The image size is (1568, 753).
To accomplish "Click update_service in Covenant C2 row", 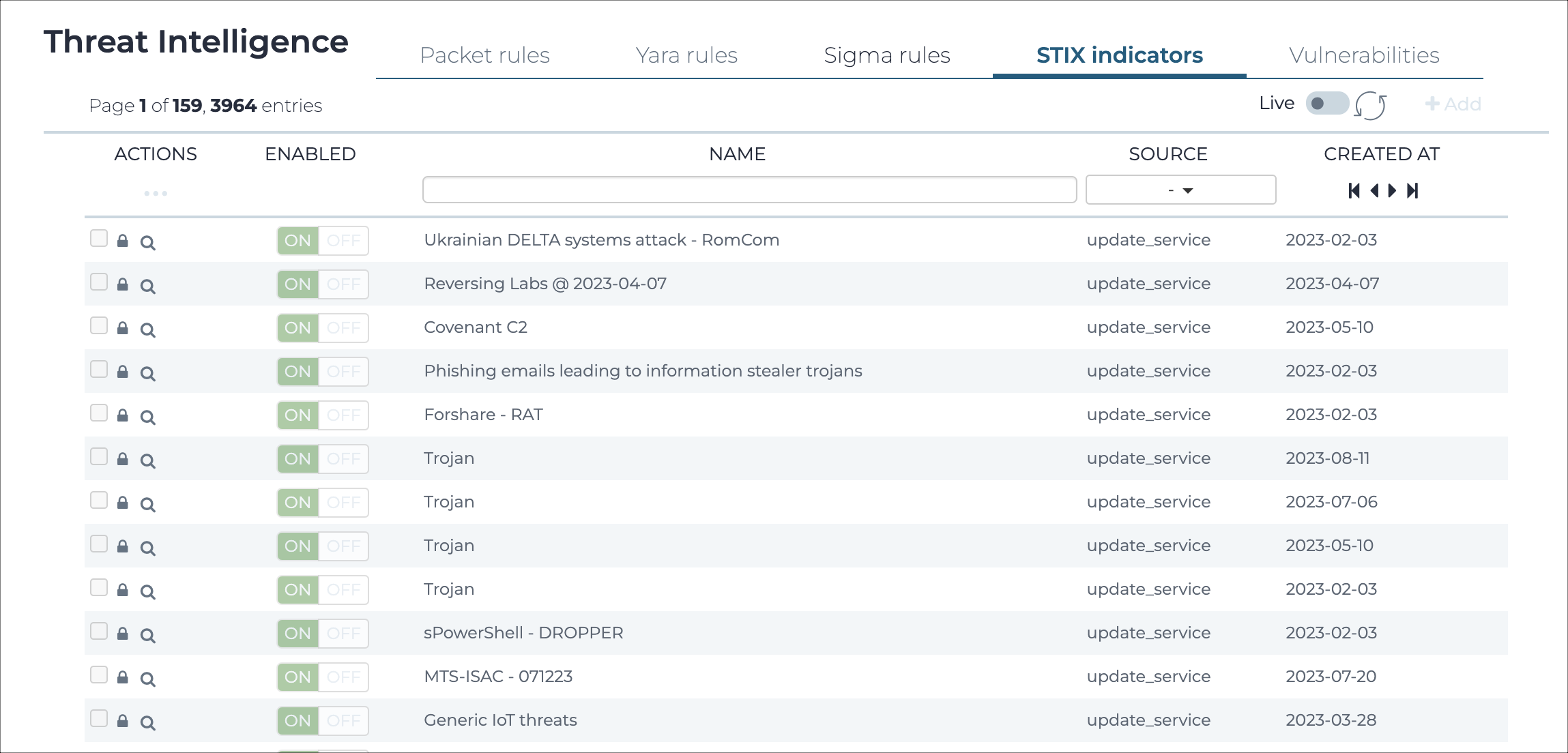I will point(1148,327).
